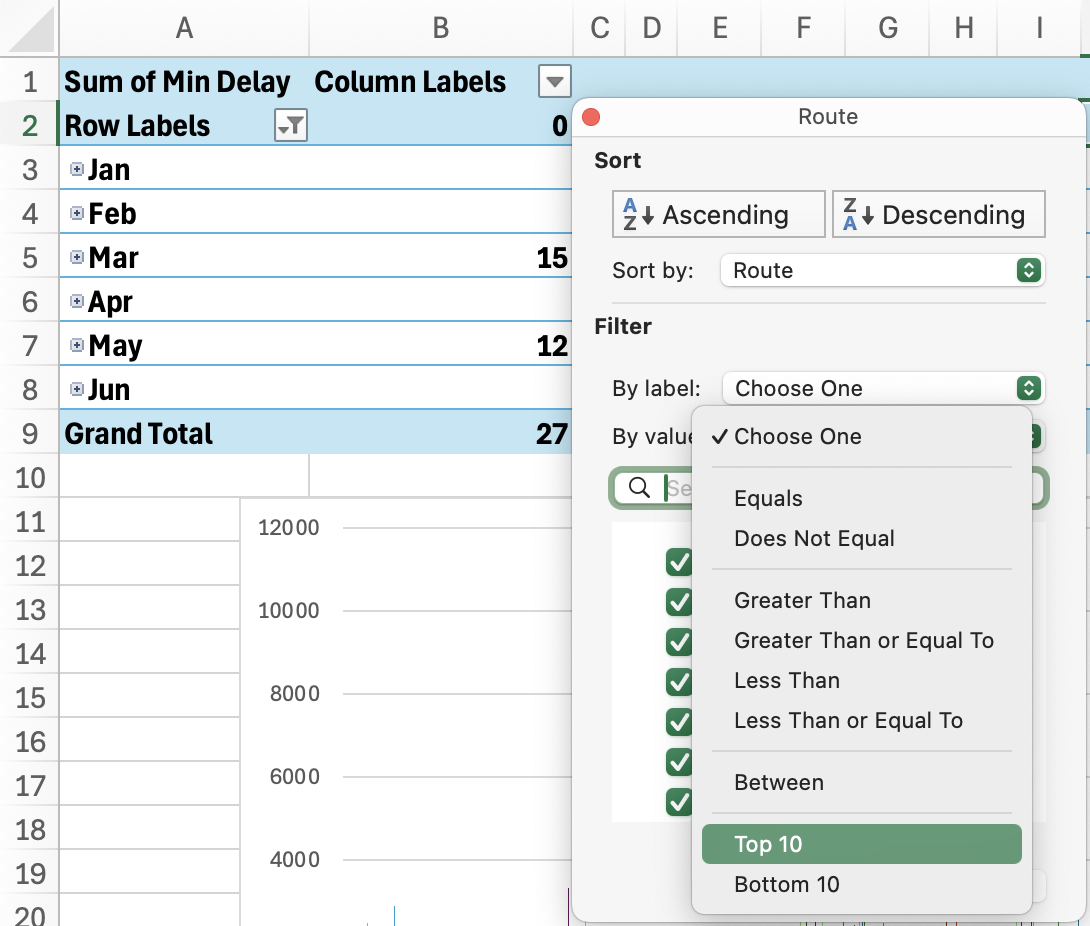The height and width of the screenshot is (926, 1090).
Task: Uncheck the first route checkbox
Action: [679, 562]
